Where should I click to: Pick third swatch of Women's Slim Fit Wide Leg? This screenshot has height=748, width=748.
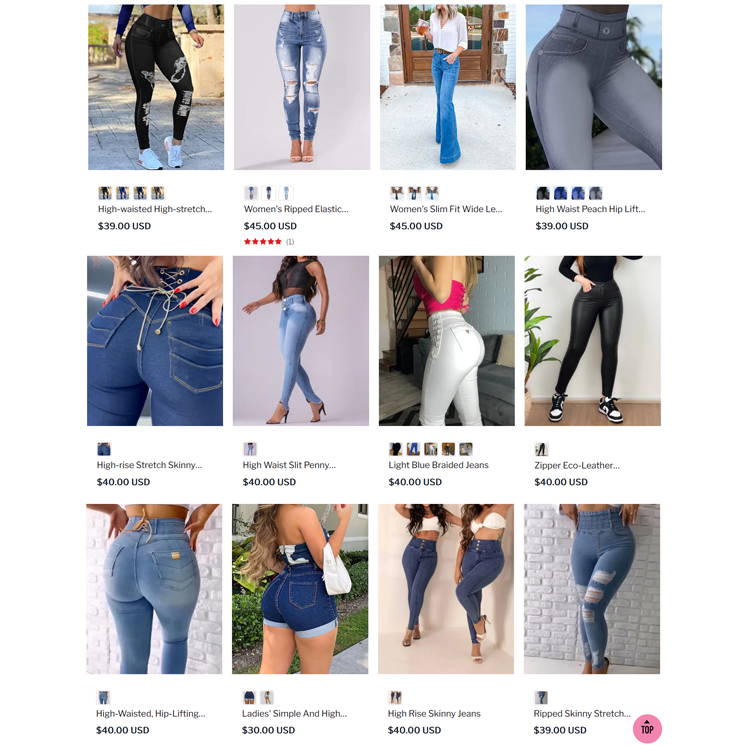[432, 193]
